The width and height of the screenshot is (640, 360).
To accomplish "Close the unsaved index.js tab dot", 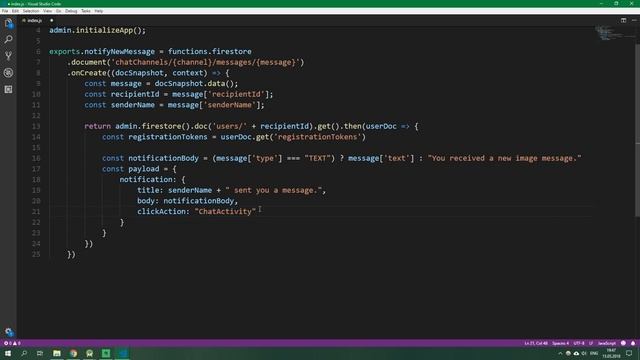I will click(51, 20).
